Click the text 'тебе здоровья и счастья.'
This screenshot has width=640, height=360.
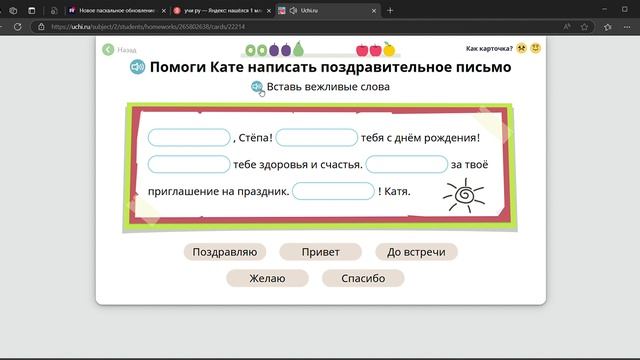click(298, 164)
